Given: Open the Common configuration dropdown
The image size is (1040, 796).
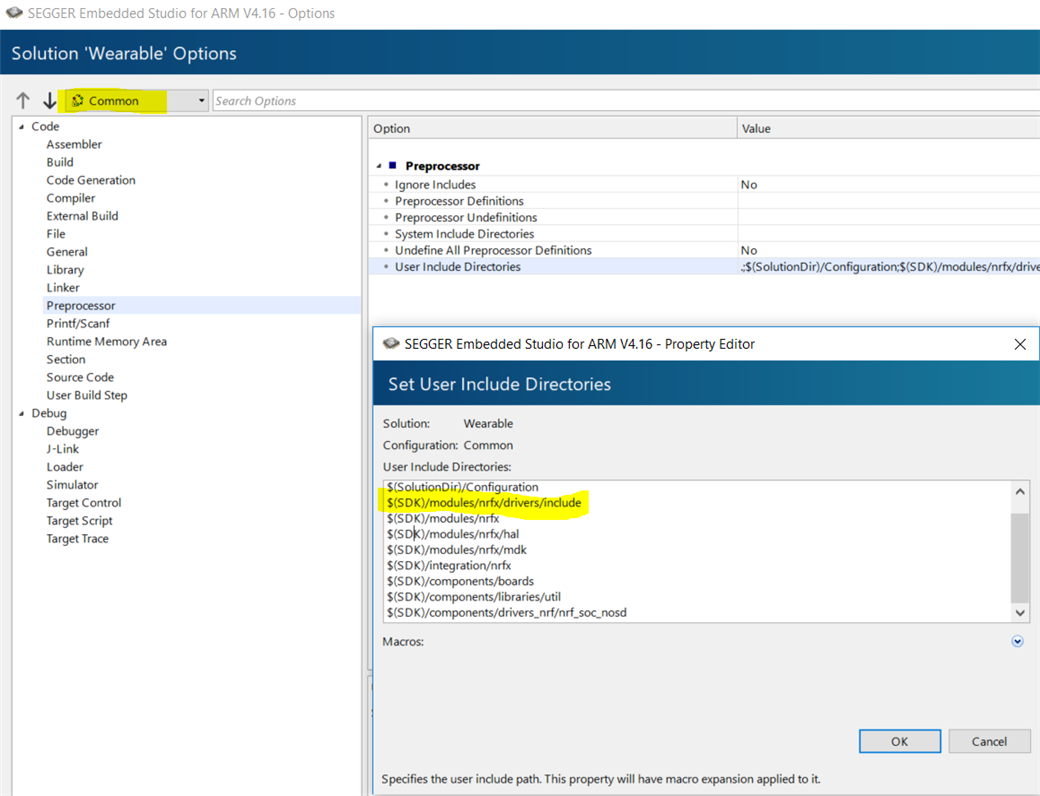Looking at the screenshot, I should [137, 101].
